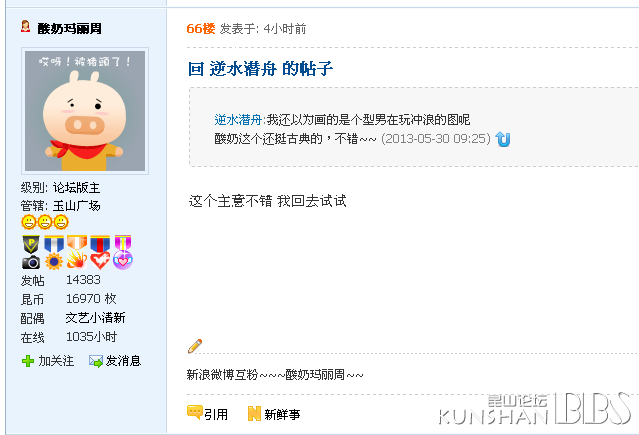Click the pencil edit icon
The height and width of the screenshot is (435, 639).
click(195, 346)
